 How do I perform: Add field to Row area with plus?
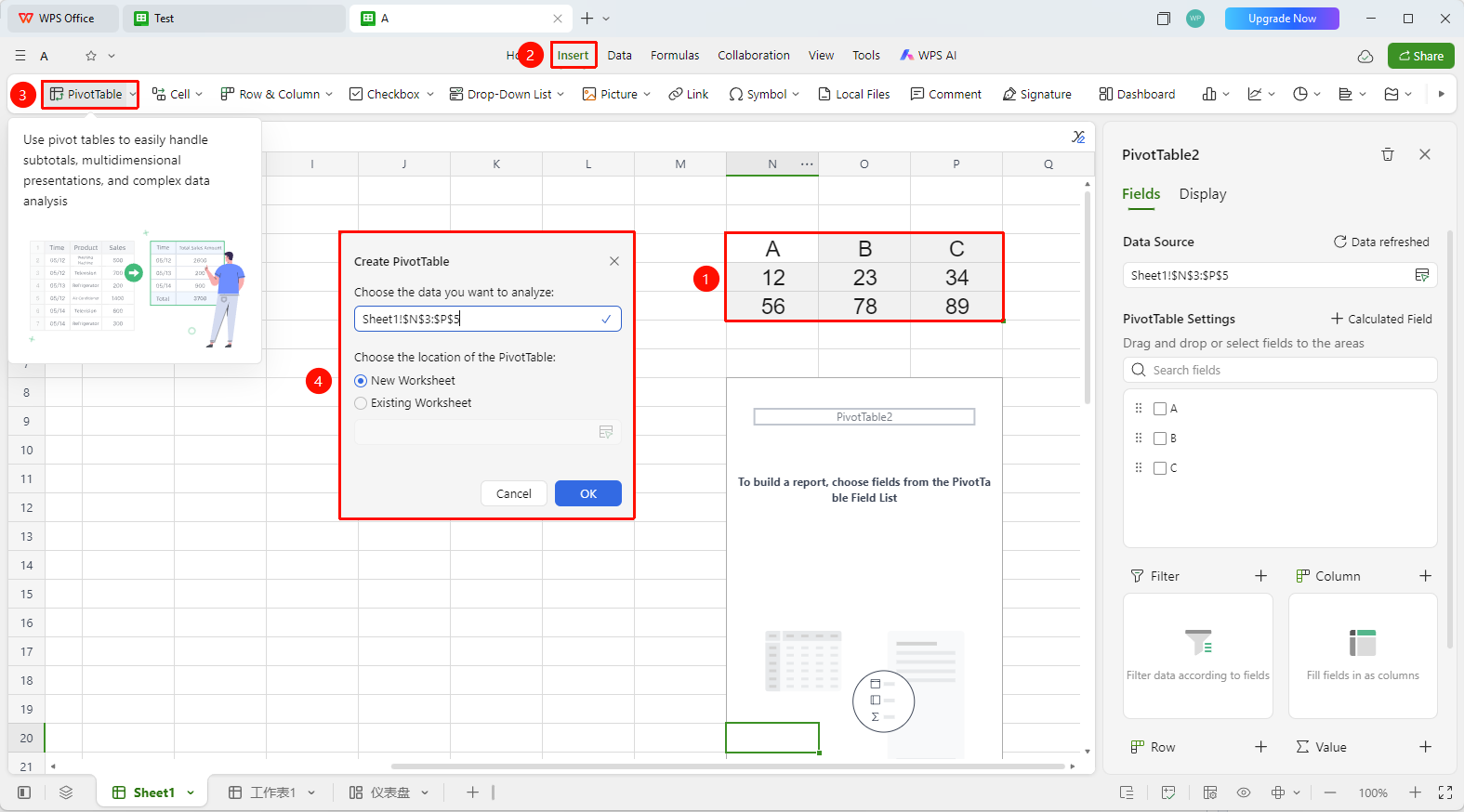(1260, 747)
